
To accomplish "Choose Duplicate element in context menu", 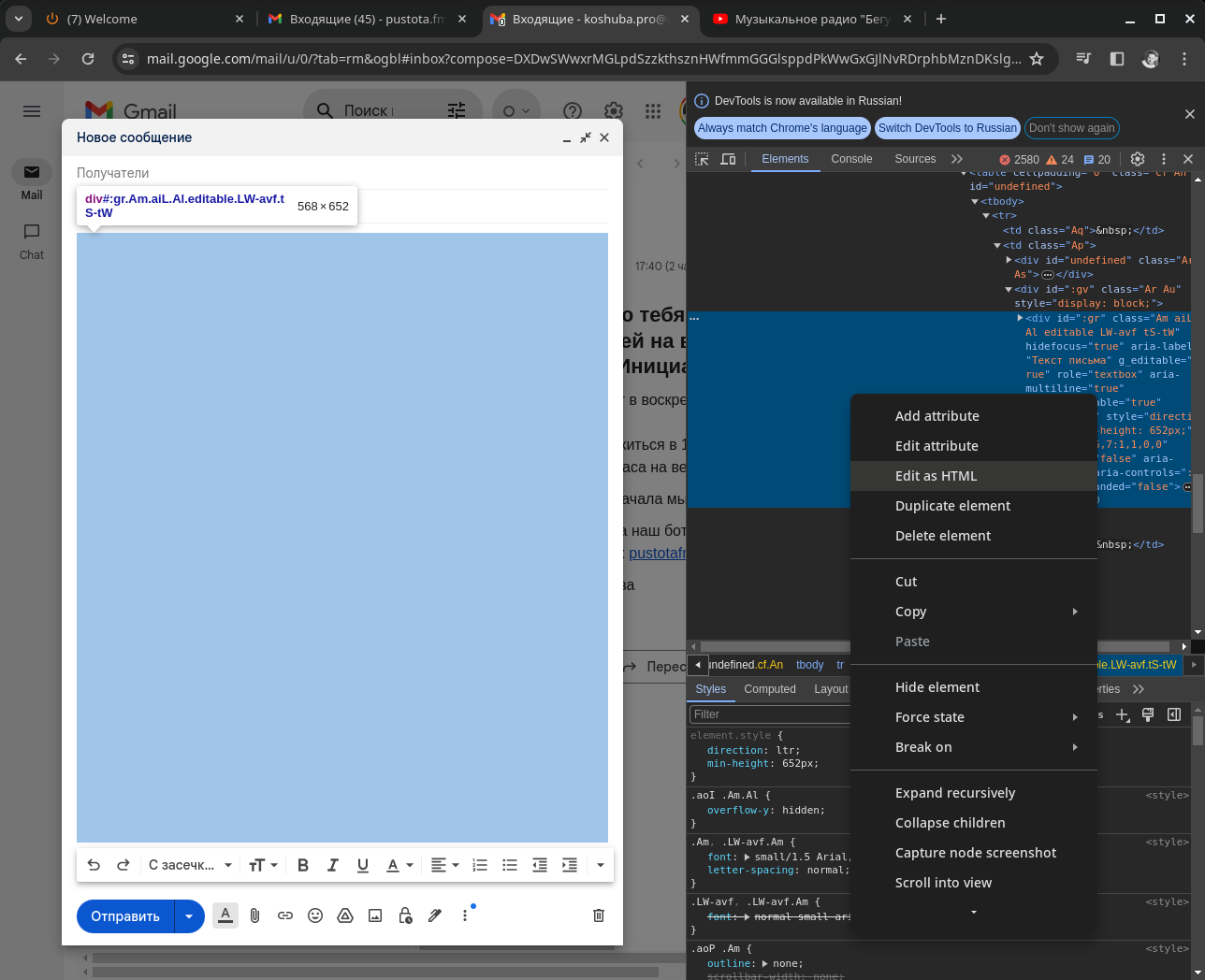I will coord(973,506).
